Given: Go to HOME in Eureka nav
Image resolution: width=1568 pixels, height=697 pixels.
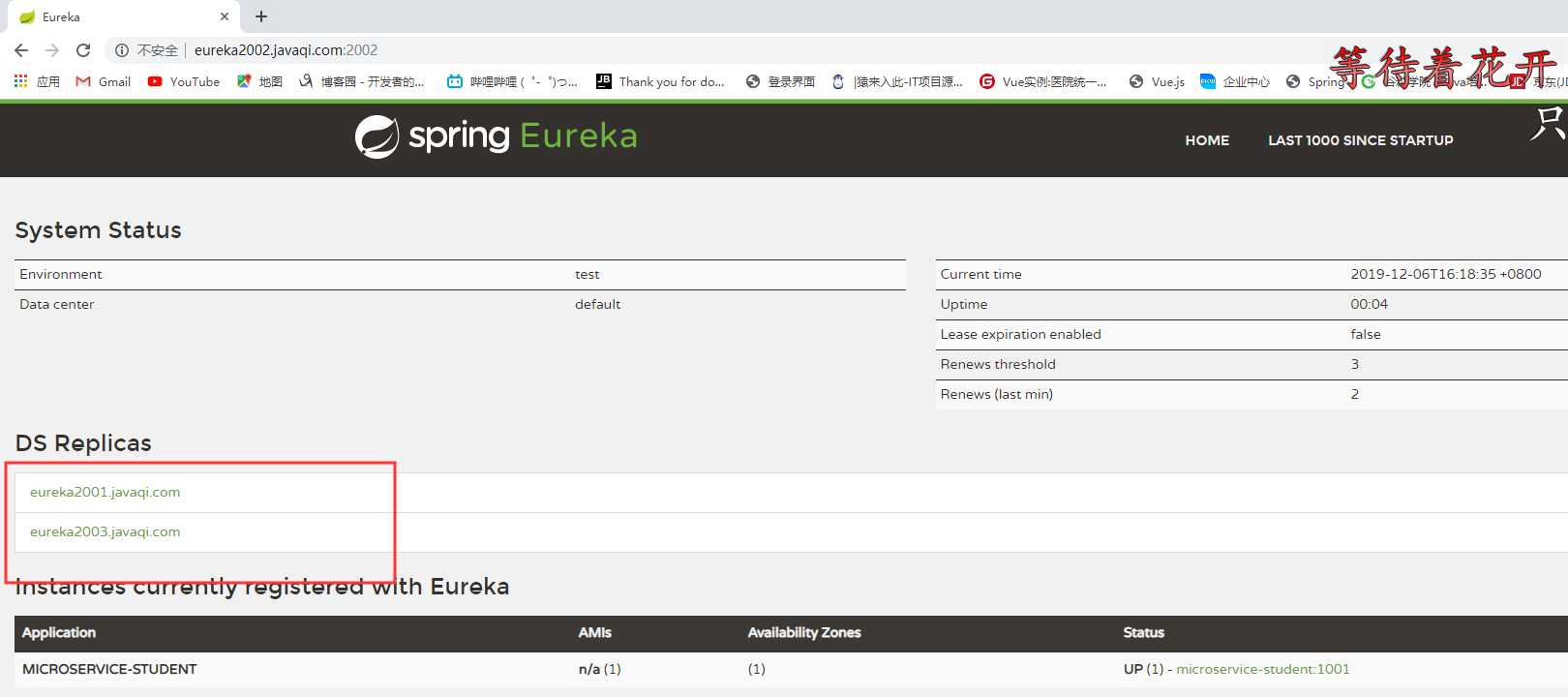Looking at the screenshot, I should click(x=1207, y=140).
